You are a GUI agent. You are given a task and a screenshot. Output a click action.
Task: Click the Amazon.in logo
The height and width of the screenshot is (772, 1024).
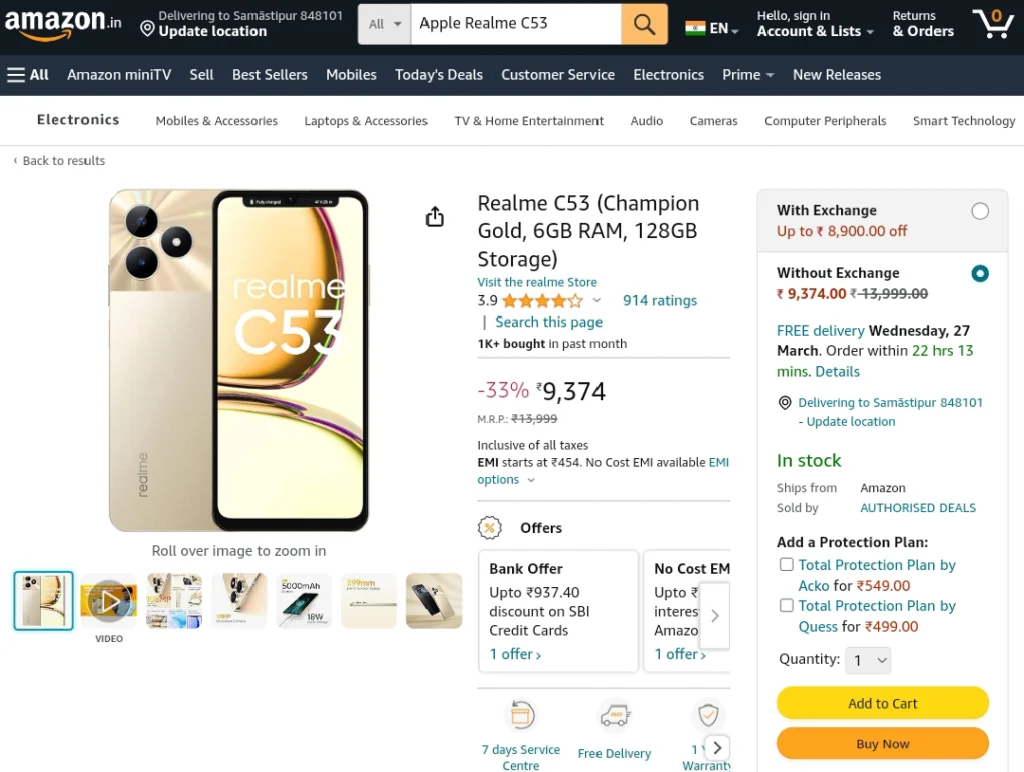coord(63,24)
